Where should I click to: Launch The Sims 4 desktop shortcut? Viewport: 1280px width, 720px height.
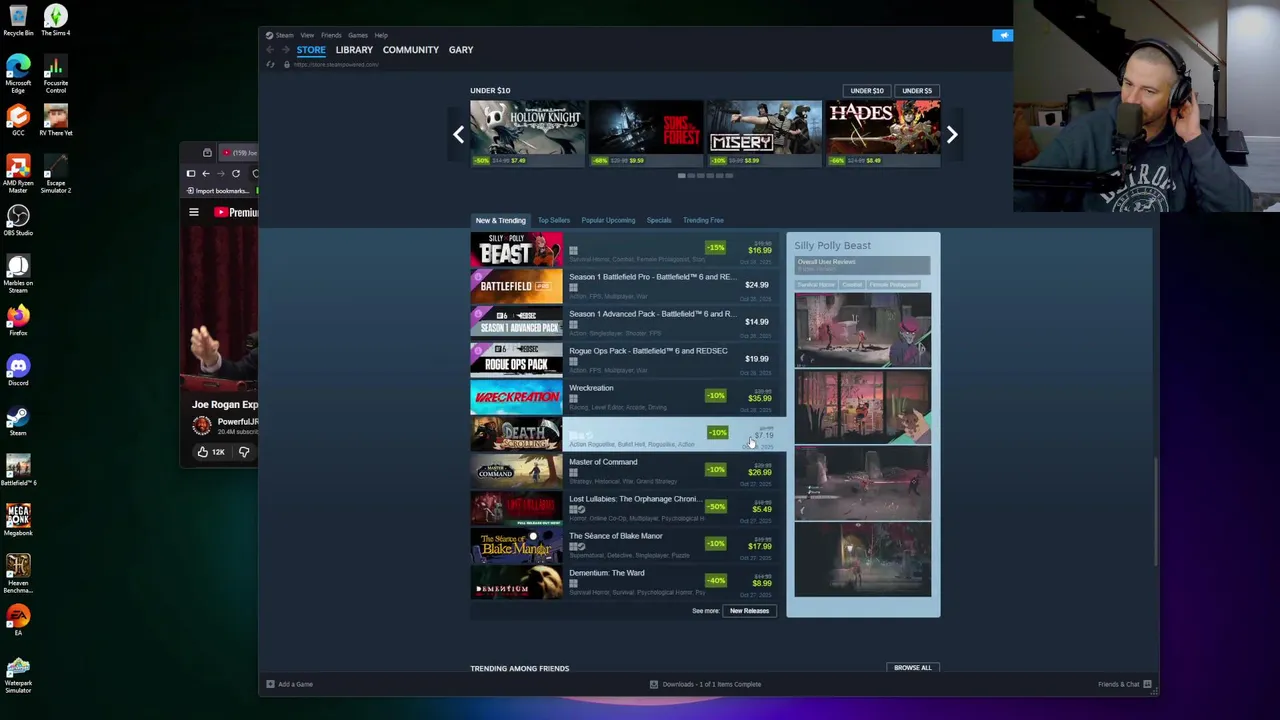(55, 20)
